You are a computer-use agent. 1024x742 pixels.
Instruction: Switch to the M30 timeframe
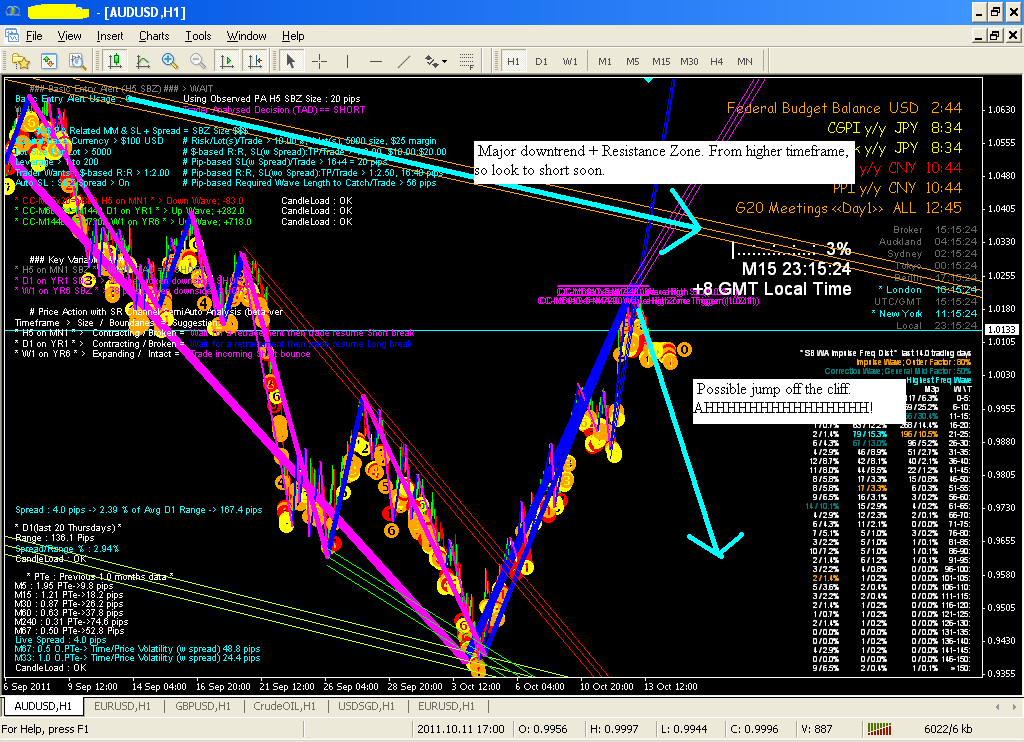tap(689, 61)
